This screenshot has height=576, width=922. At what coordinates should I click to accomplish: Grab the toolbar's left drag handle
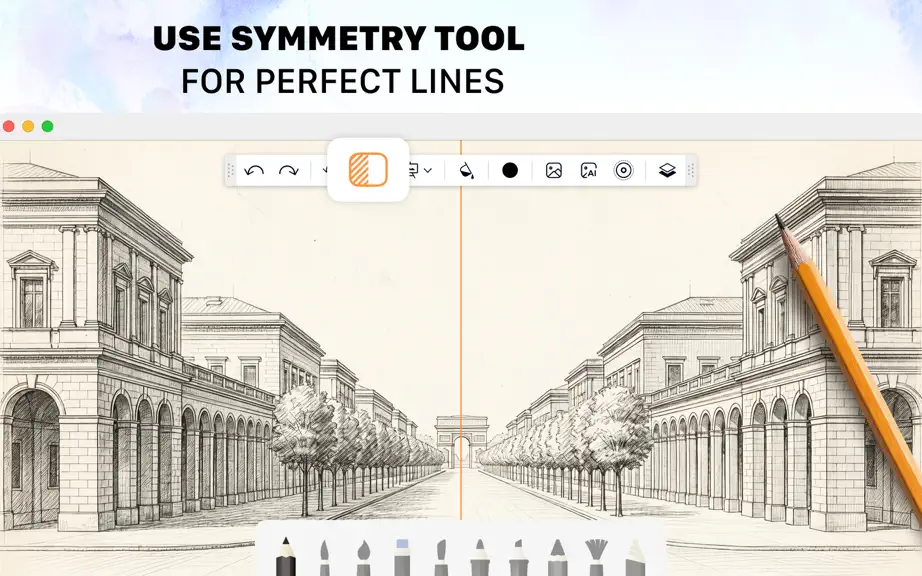point(230,170)
